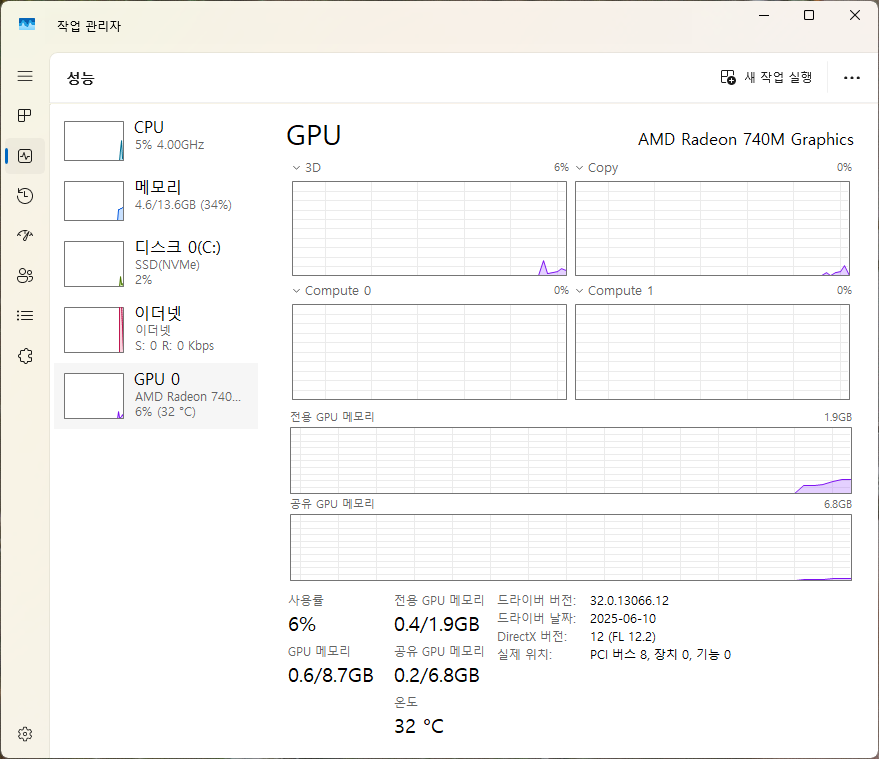Click the 0.6/8.7GB GPU memory value
This screenshot has height=759, width=879.
tap(331, 675)
